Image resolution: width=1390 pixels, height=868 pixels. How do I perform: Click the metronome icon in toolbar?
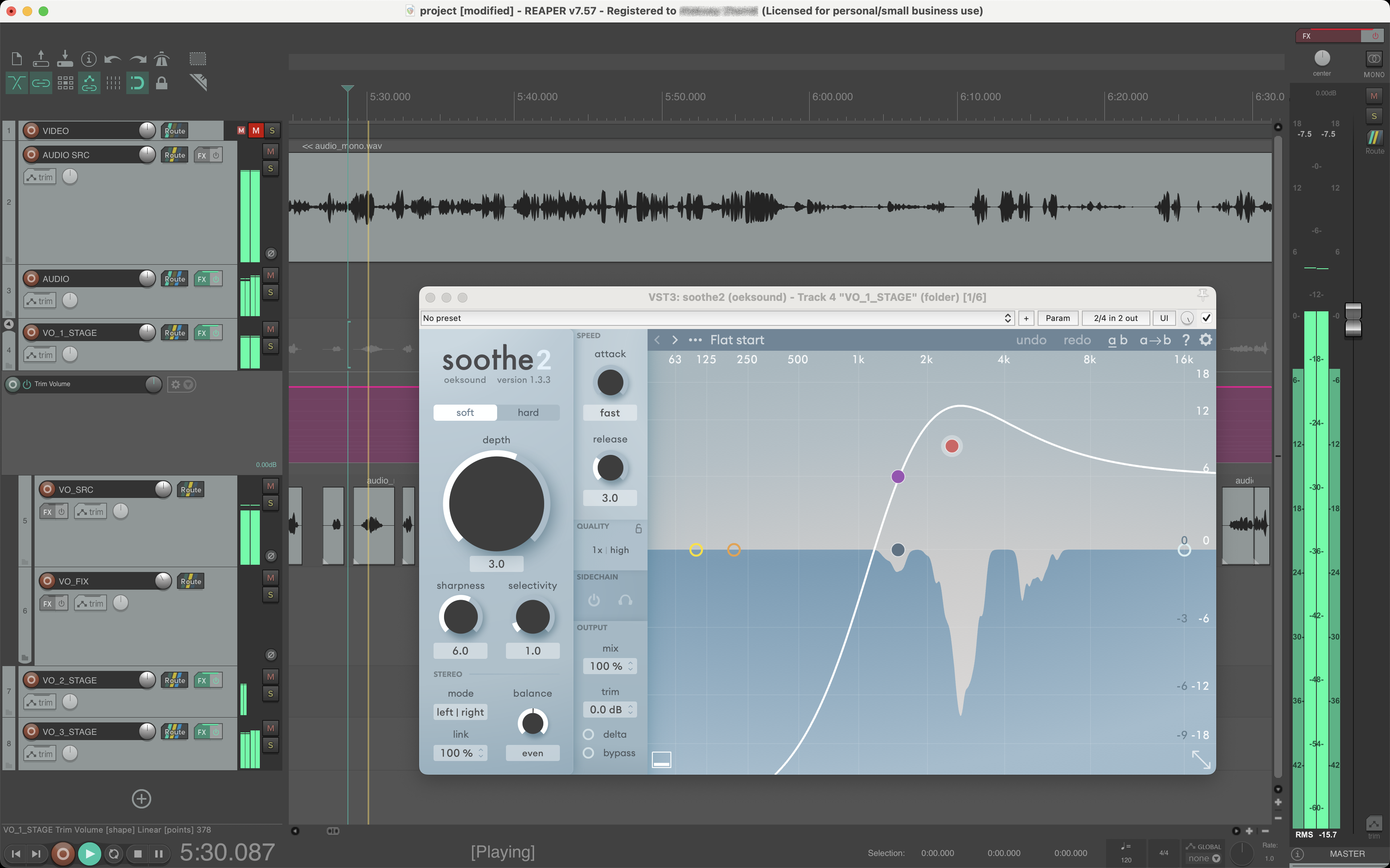[x=162, y=59]
